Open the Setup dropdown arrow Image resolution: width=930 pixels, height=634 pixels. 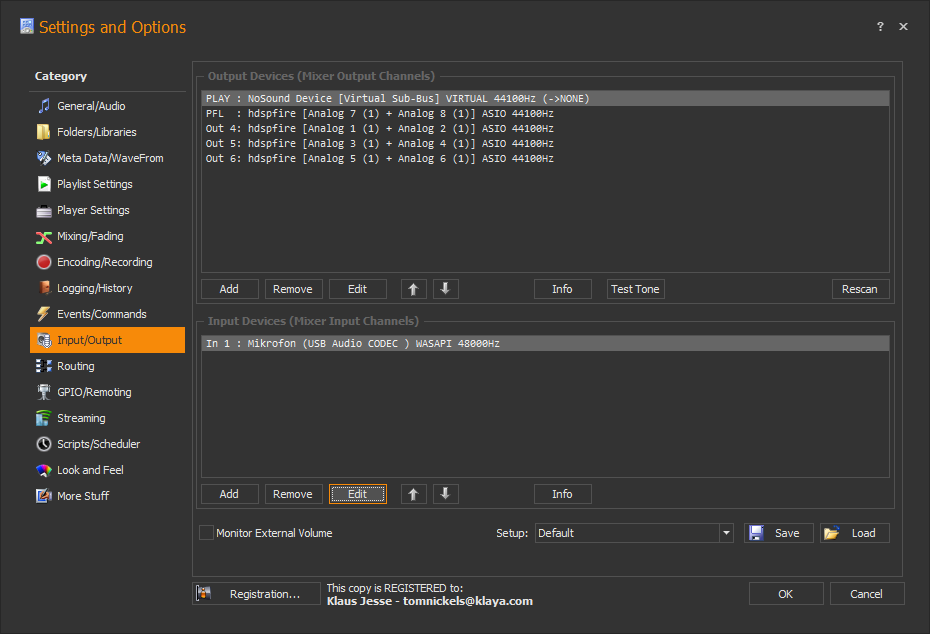(727, 533)
